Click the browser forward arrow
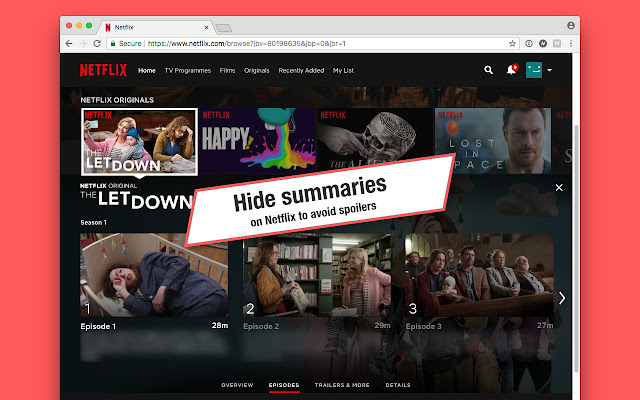The height and width of the screenshot is (400, 640). tap(83, 43)
